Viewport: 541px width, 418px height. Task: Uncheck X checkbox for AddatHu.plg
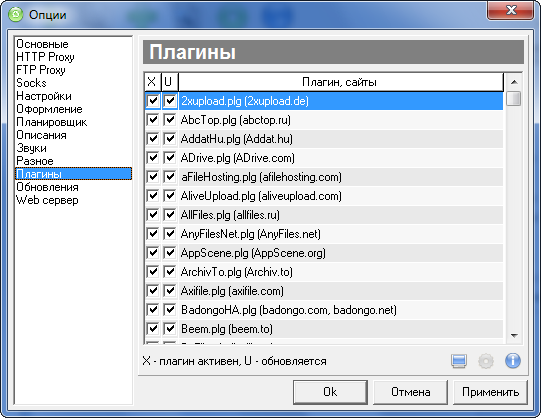tap(153, 139)
